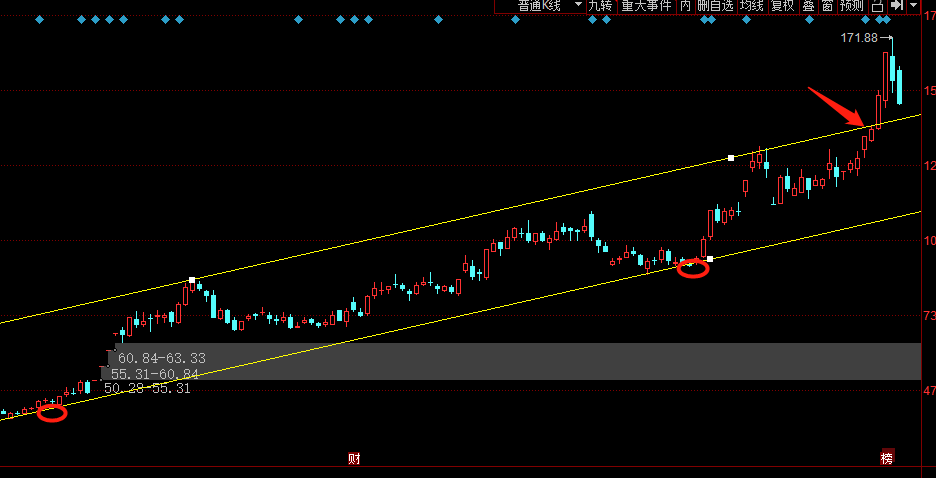Open the 重大事件 major events menu

646,6
